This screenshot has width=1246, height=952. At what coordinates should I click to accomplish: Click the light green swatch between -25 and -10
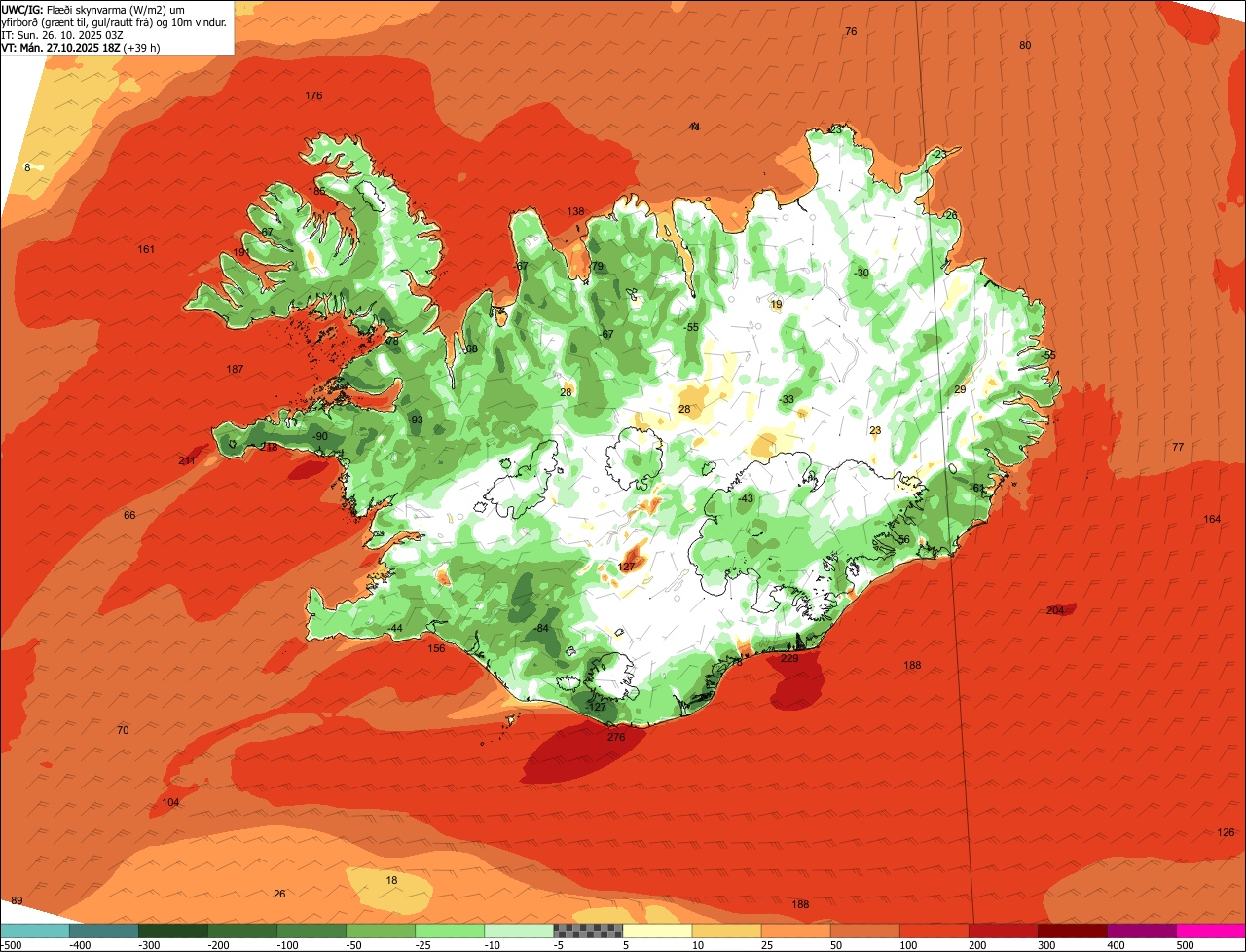coord(449,931)
